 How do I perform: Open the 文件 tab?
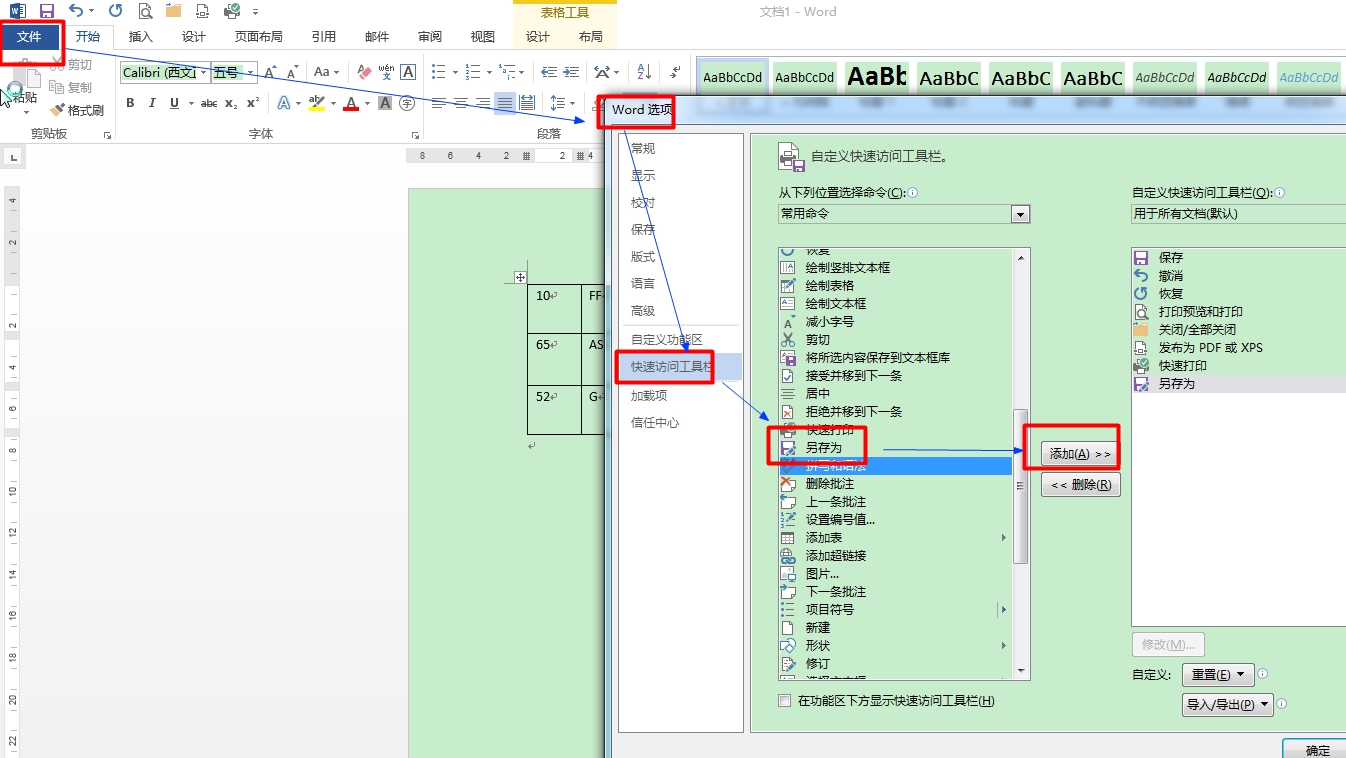(x=30, y=37)
